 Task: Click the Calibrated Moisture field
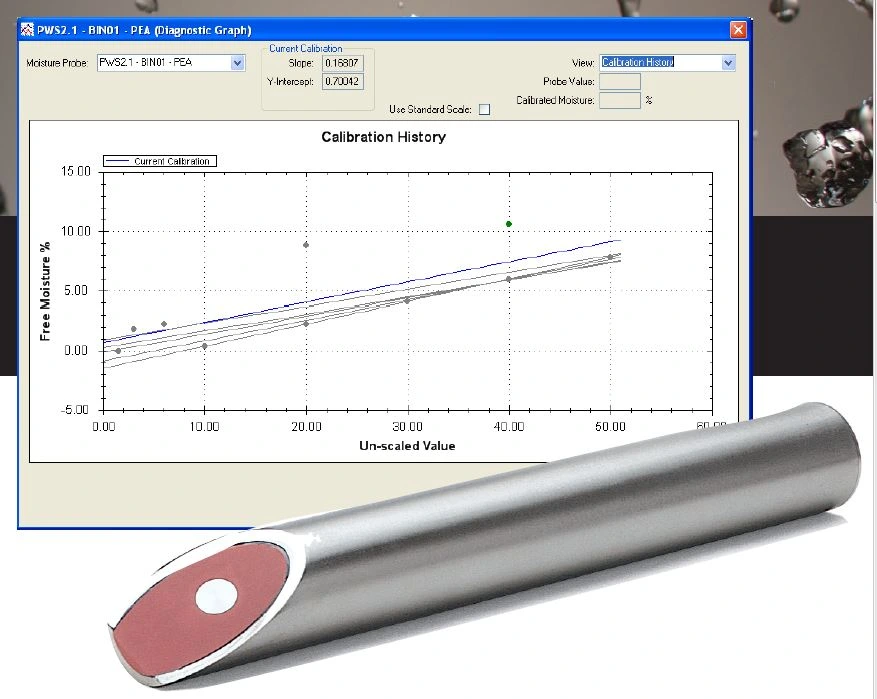pos(620,100)
